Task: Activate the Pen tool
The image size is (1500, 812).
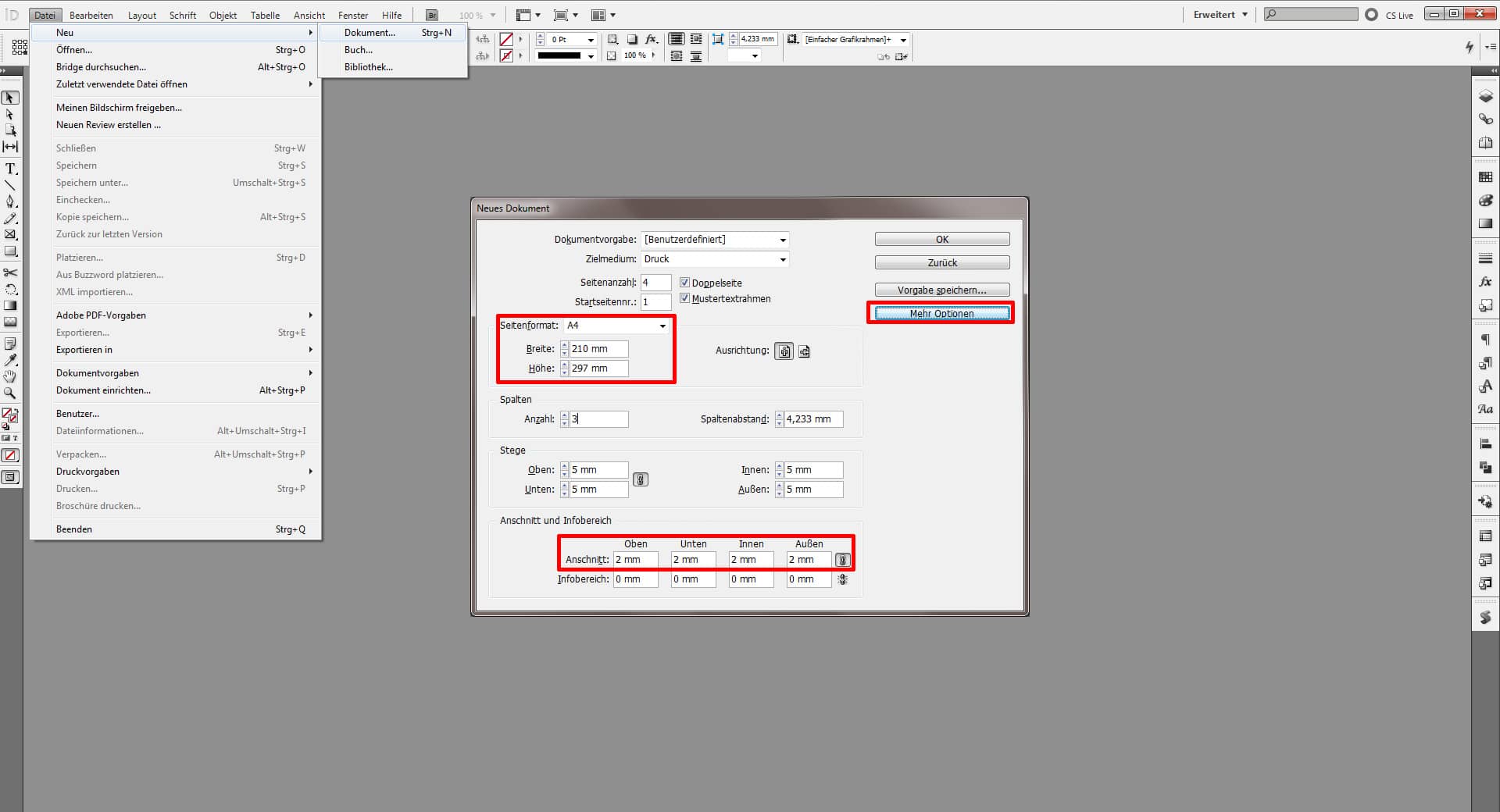Action: (11, 202)
